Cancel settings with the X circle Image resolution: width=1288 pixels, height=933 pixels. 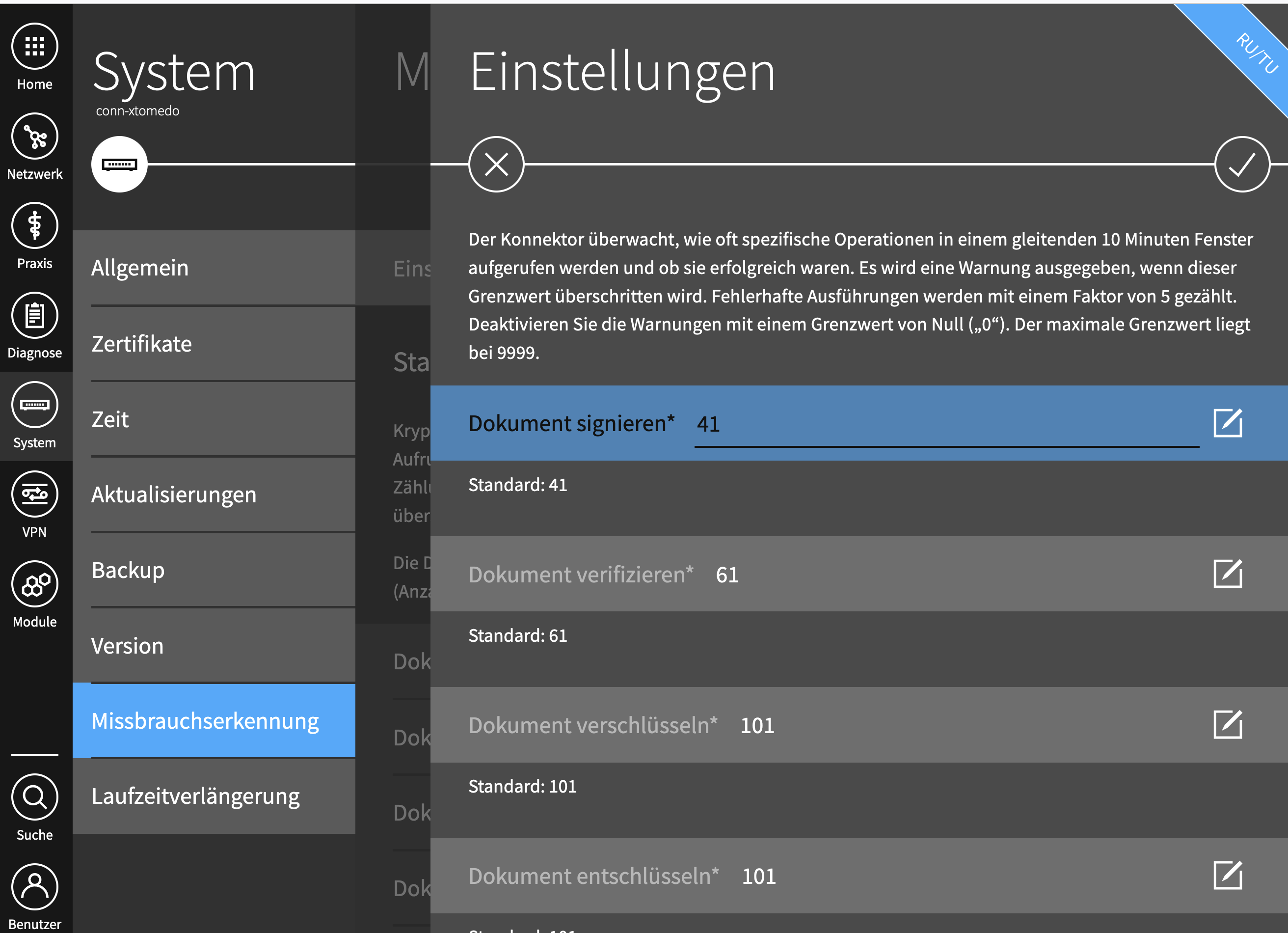tap(496, 165)
